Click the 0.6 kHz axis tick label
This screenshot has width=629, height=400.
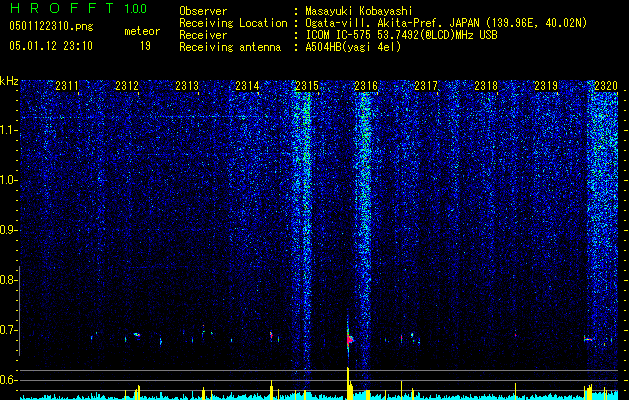pos(7,380)
